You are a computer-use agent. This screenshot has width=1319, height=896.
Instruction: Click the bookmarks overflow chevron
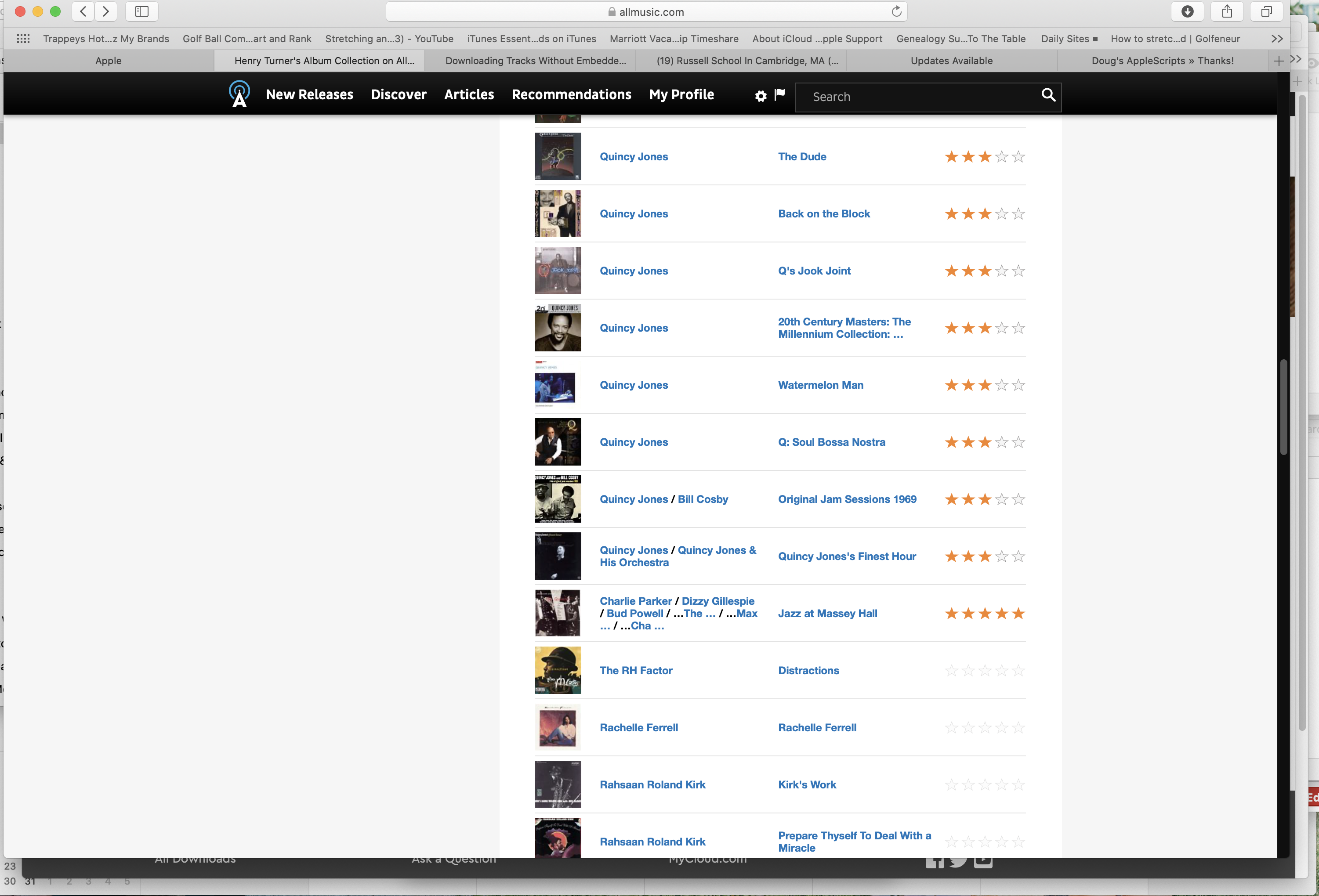point(1277,39)
